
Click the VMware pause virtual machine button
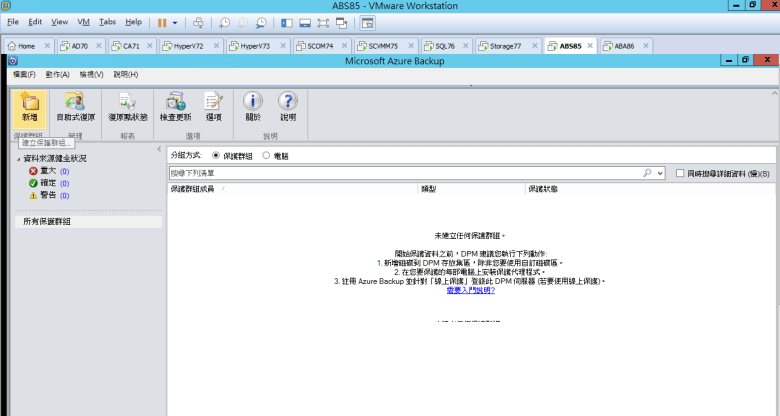point(162,23)
